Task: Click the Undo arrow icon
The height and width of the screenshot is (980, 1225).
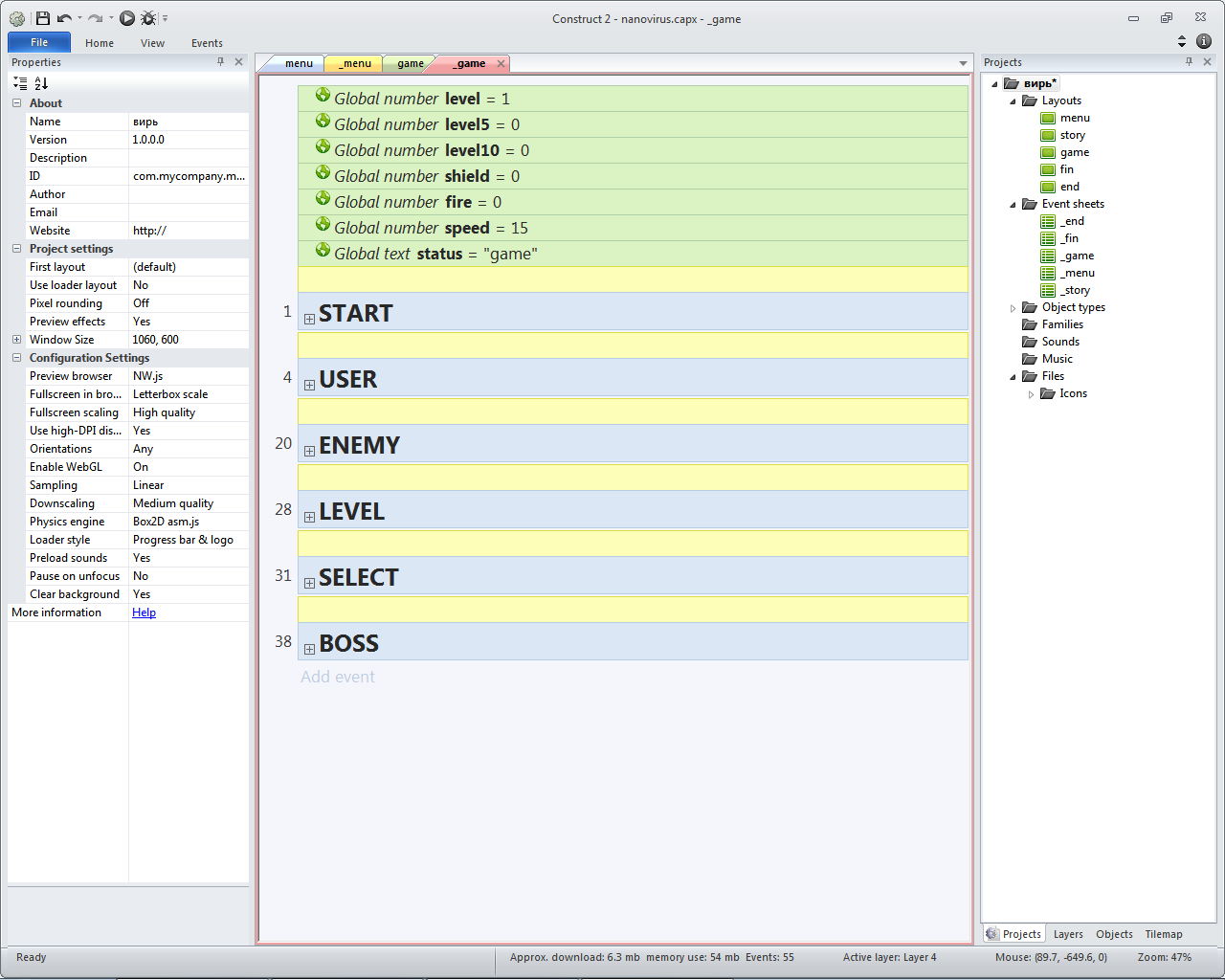Action: tap(64, 18)
